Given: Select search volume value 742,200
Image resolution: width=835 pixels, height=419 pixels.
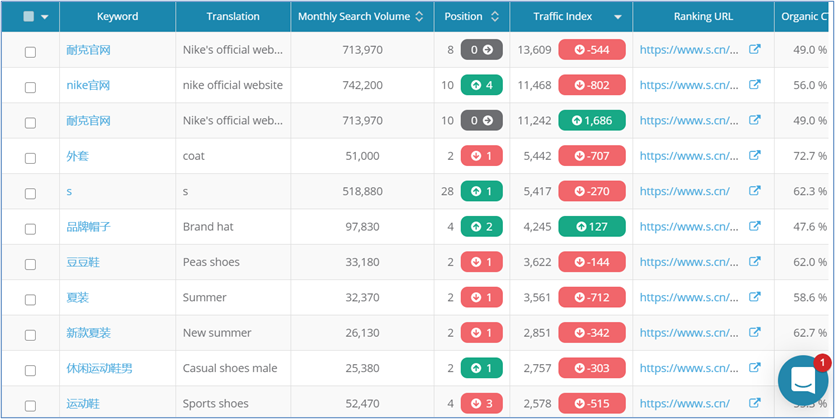Looking at the screenshot, I should (362, 85).
